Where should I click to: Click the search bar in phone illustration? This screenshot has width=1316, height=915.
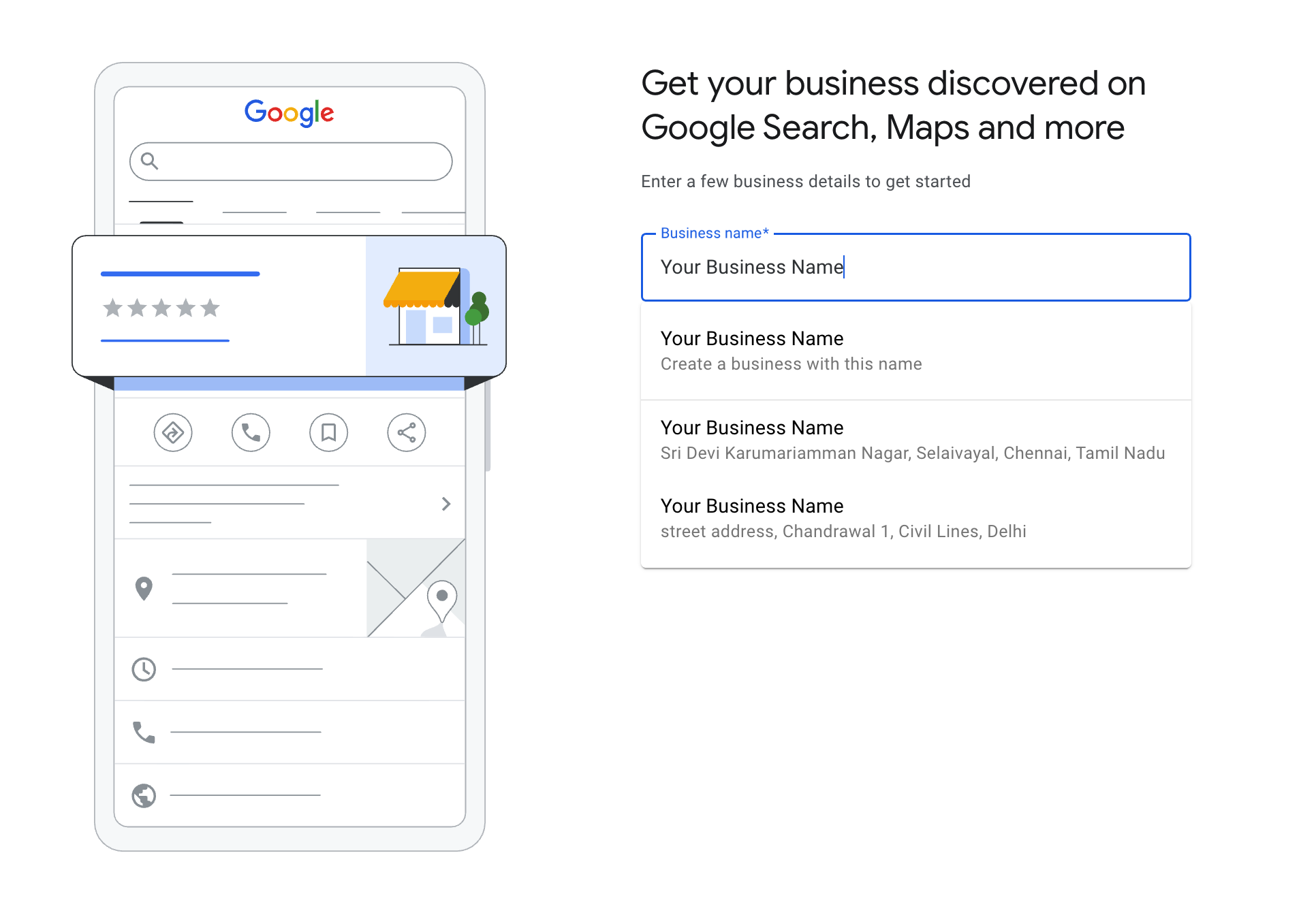click(291, 161)
